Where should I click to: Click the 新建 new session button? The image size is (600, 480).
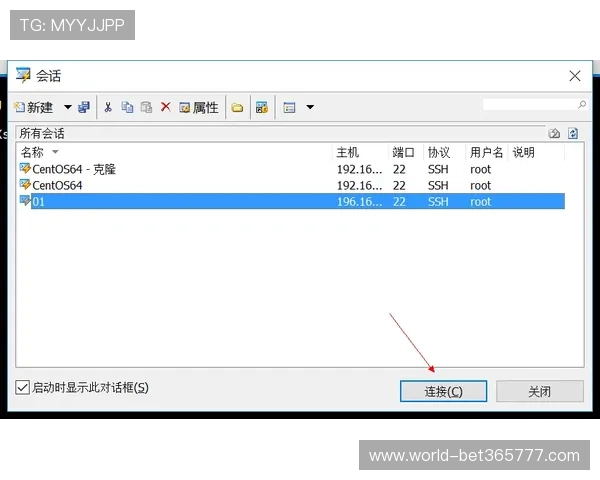[34, 107]
